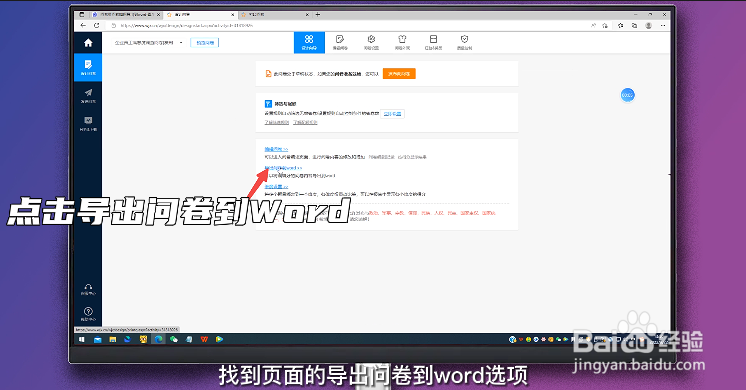Open the second underlined gray link in the filter card

[x=305, y=122]
